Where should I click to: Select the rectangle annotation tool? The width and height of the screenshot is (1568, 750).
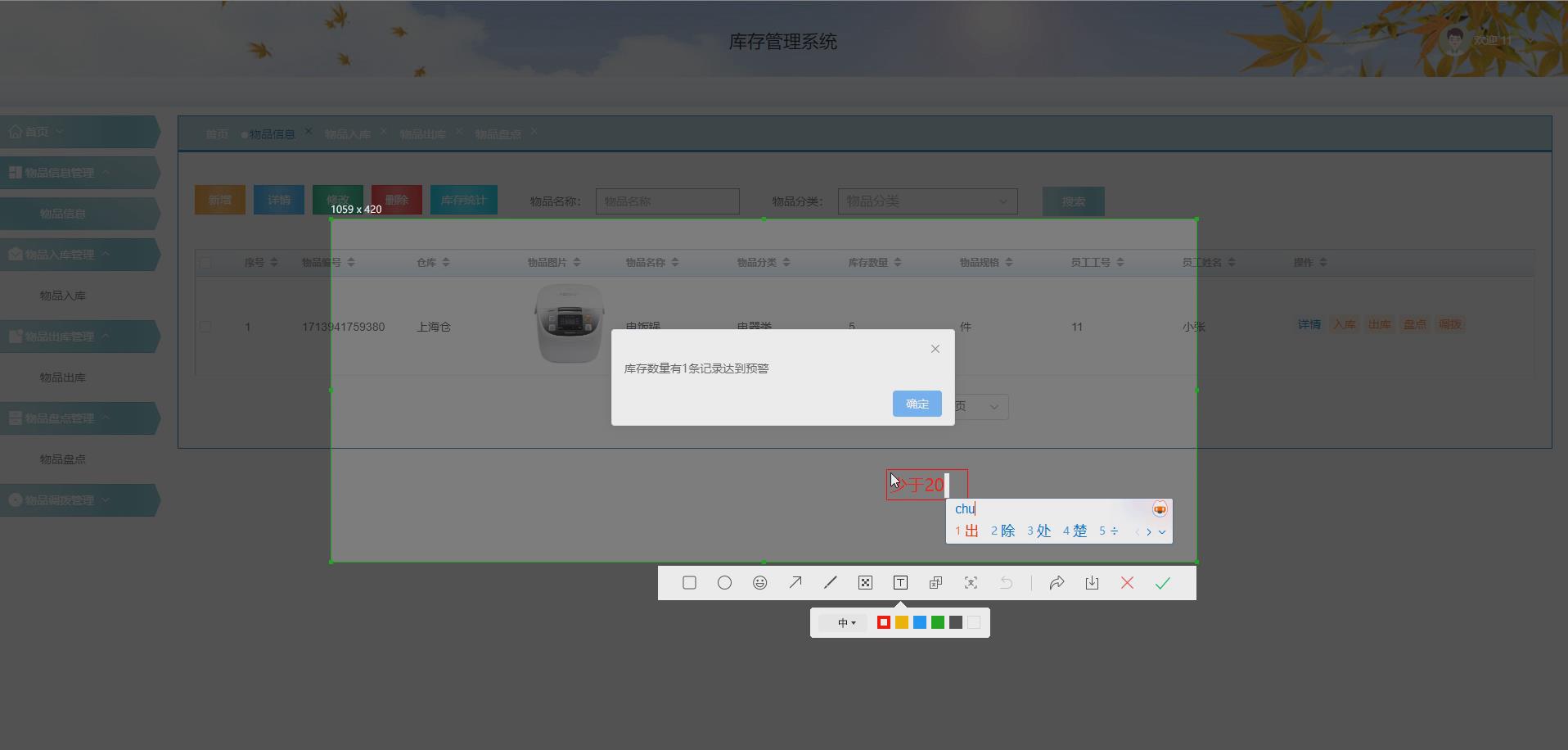click(x=689, y=582)
